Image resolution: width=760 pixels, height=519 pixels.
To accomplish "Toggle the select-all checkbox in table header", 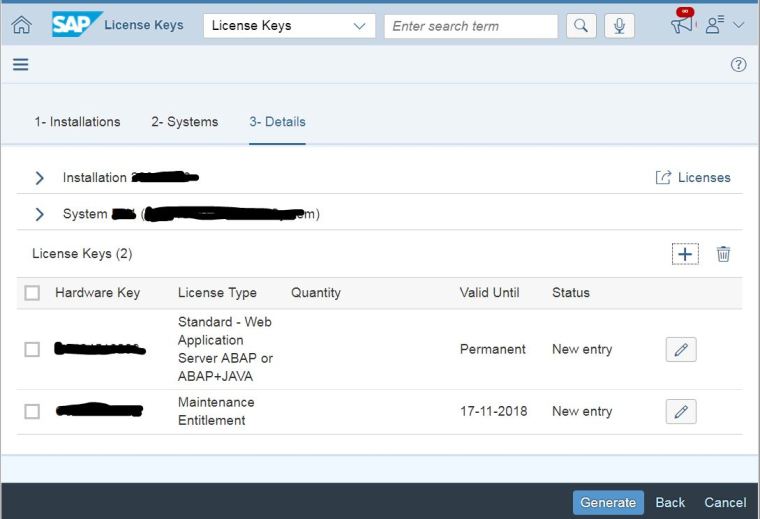I will (32, 293).
